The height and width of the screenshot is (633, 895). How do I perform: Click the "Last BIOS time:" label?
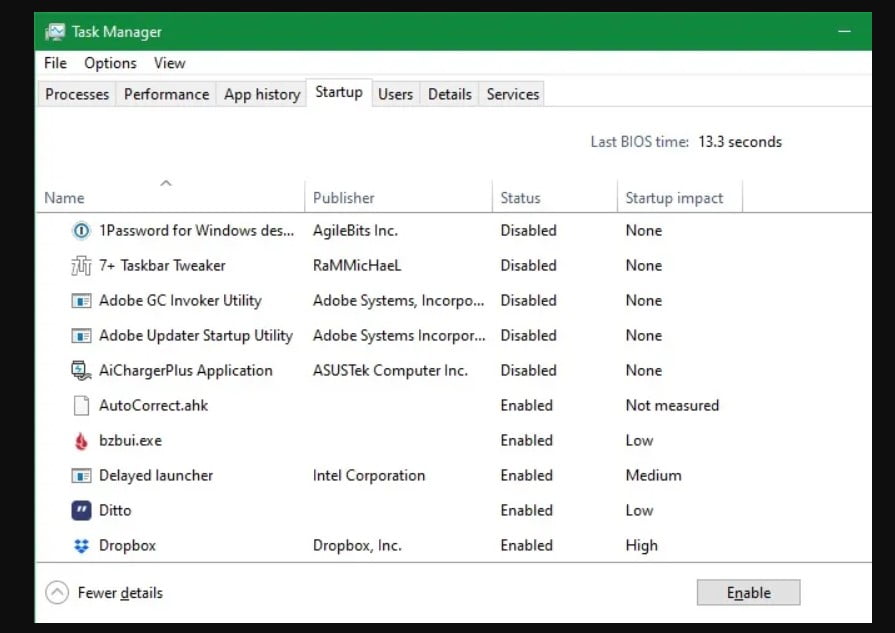(x=640, y=142)
